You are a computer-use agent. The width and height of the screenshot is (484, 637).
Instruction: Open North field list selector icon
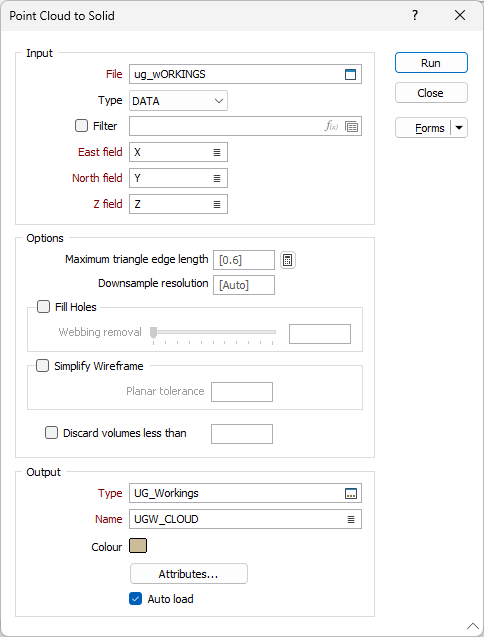point(217,178)
